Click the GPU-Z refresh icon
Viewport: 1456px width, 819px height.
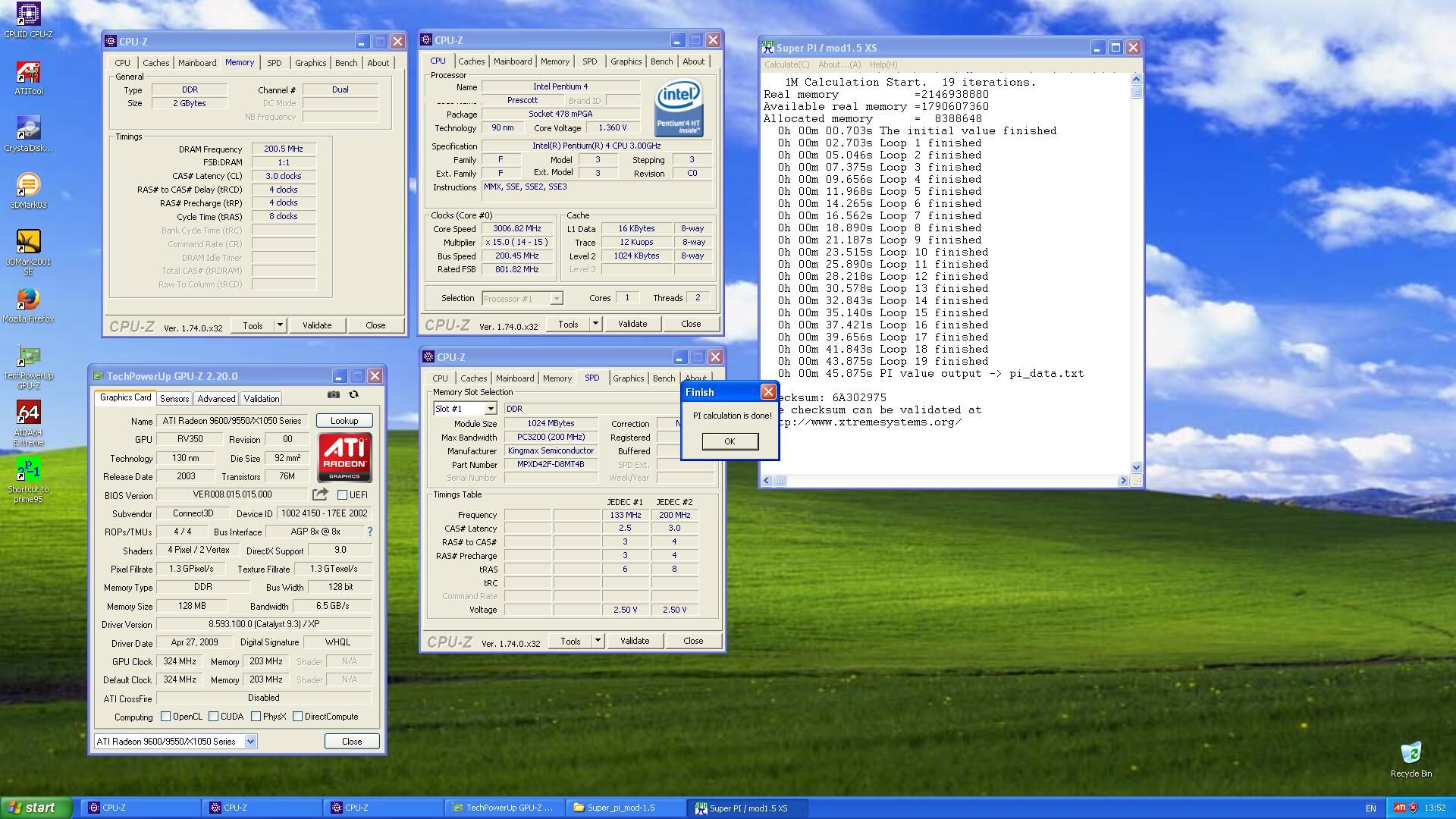353,394
